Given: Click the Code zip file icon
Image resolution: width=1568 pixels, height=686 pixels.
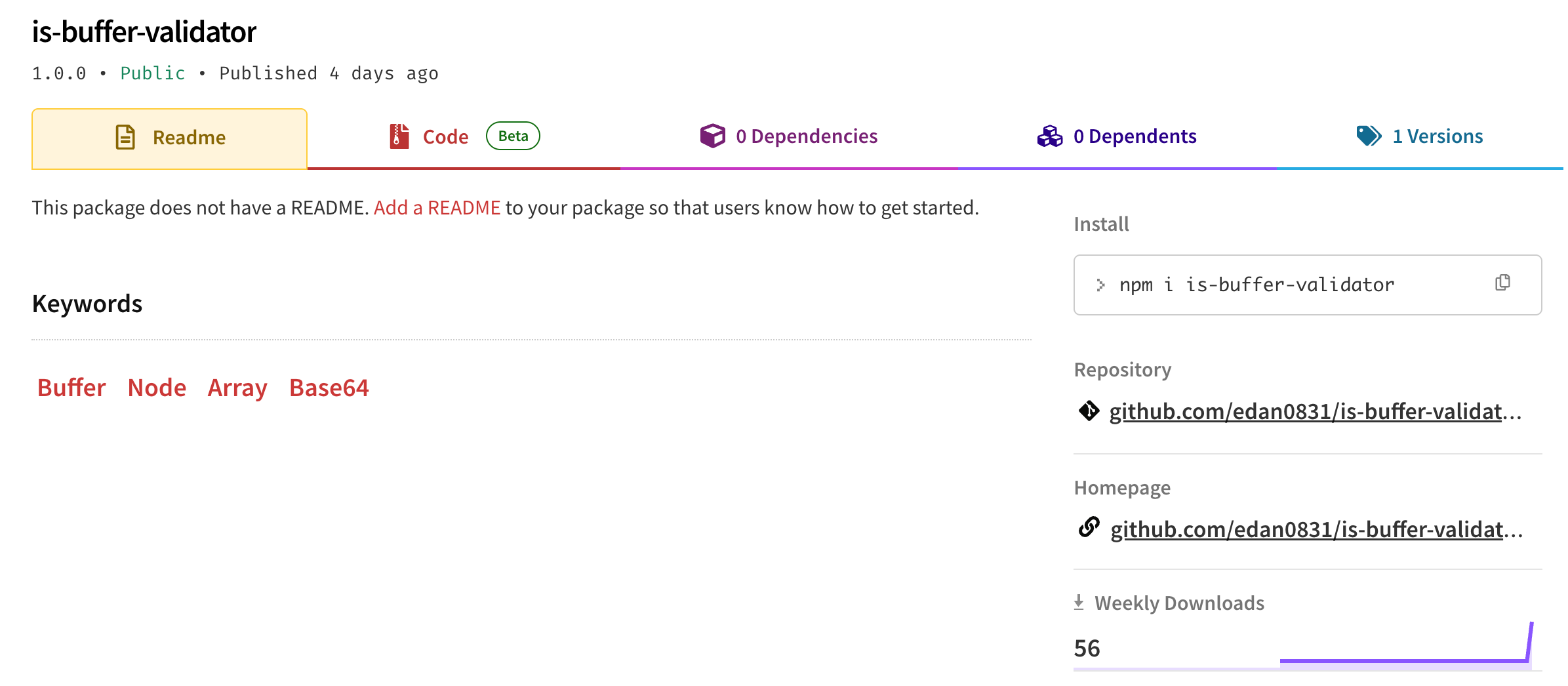Looking at the screenshot, I should click(399, 136).
